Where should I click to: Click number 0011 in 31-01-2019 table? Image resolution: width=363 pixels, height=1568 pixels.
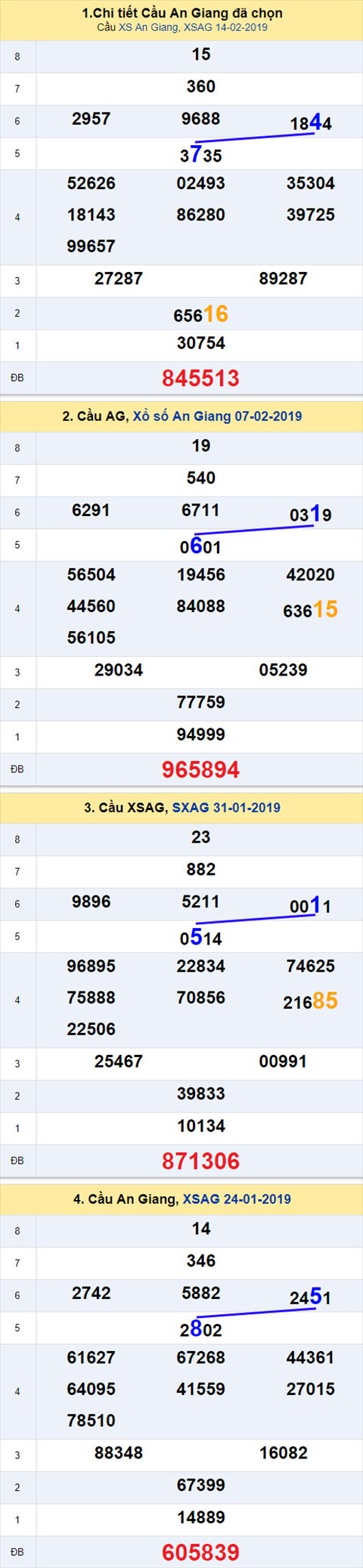click(311, 905)
